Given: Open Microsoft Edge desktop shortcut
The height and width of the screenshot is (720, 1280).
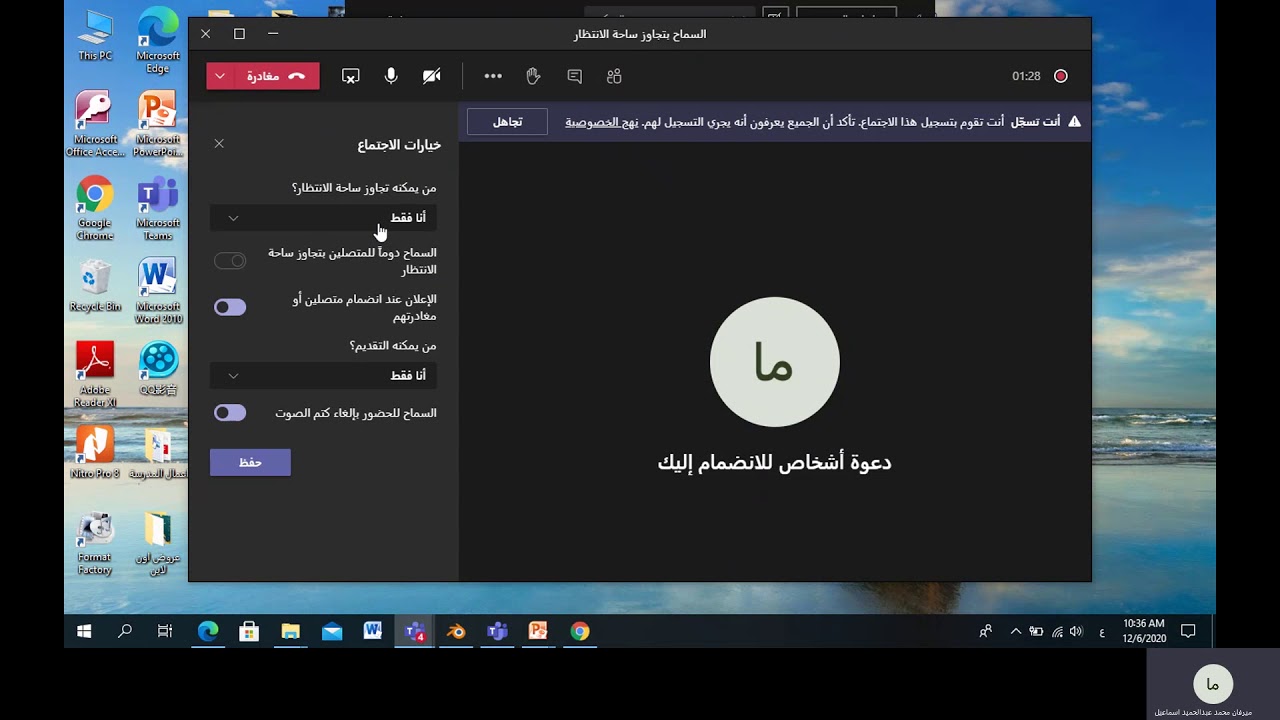Looking at the screenshot, I should tap(158, 41).
